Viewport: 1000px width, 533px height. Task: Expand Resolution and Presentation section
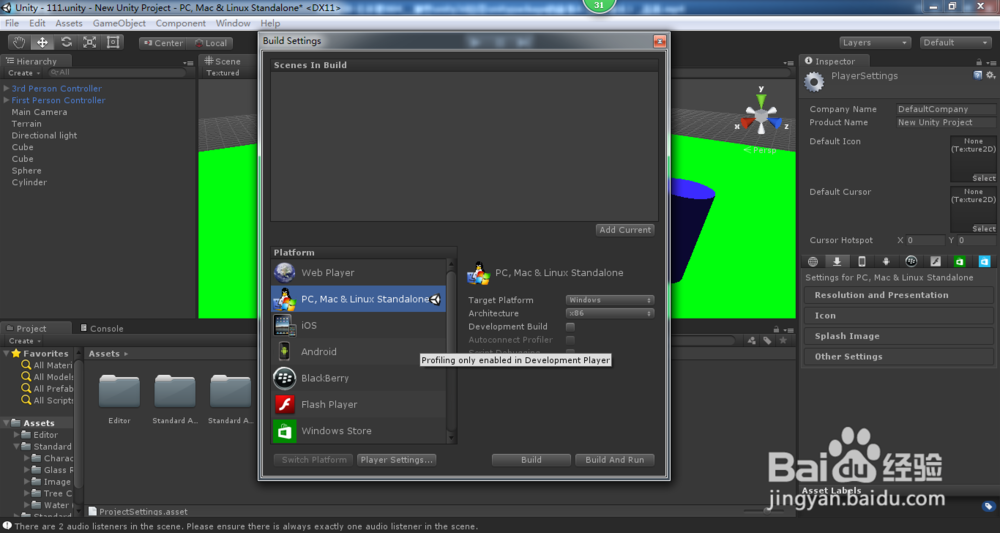point(898,295)
